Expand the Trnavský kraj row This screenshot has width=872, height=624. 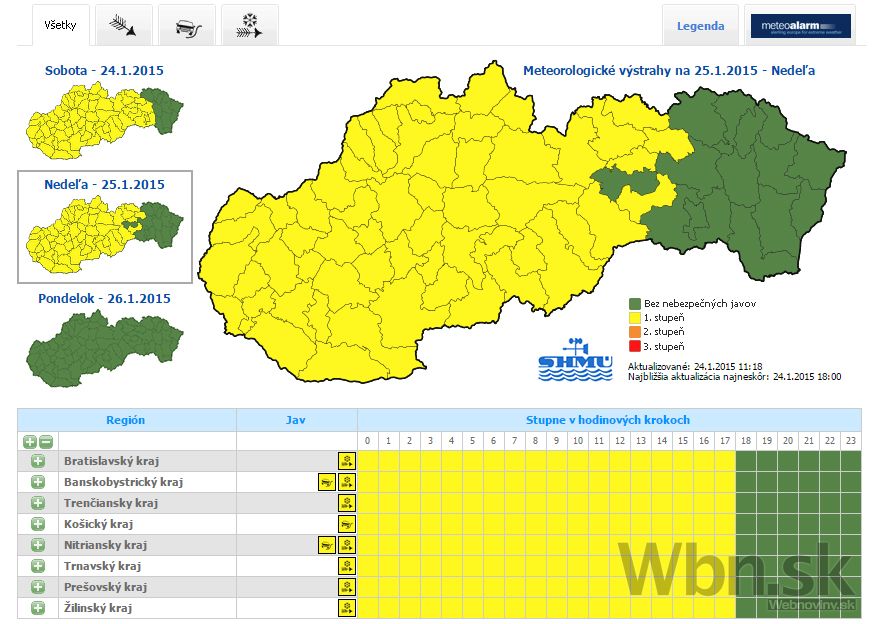coord(38,566)
